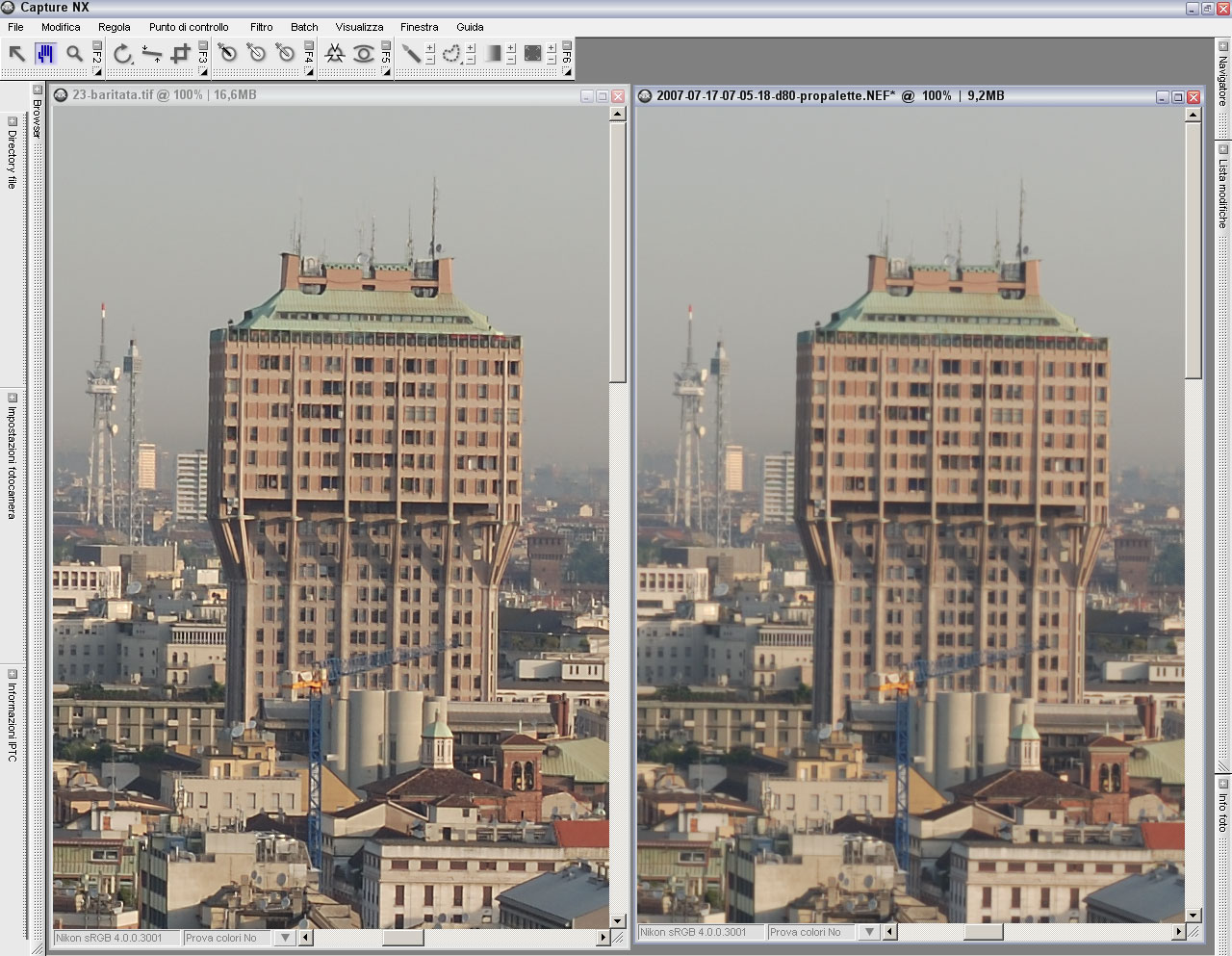Choose the Color Control Point tool
Screen dimensions: 1232x956
coord(334,54)
